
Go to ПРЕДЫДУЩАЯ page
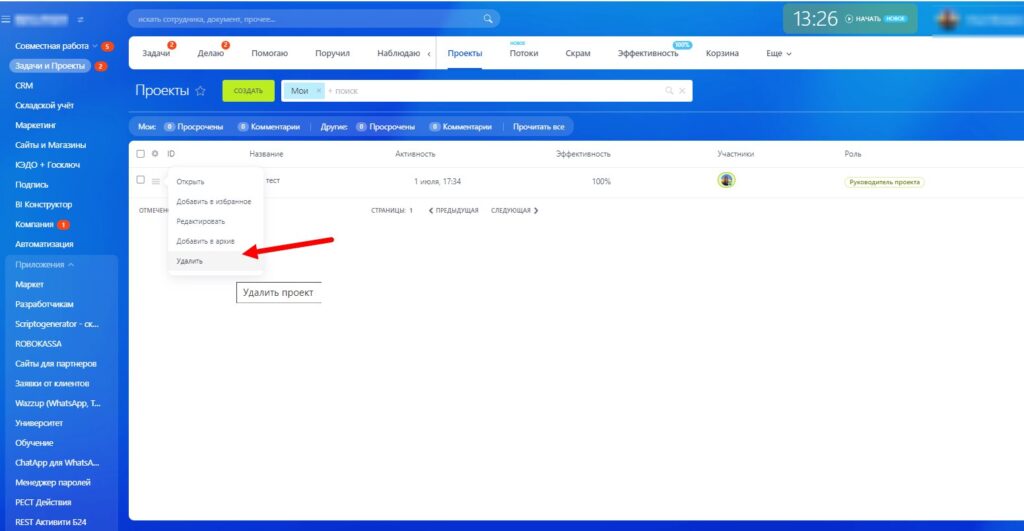click(x=453, y=210)
